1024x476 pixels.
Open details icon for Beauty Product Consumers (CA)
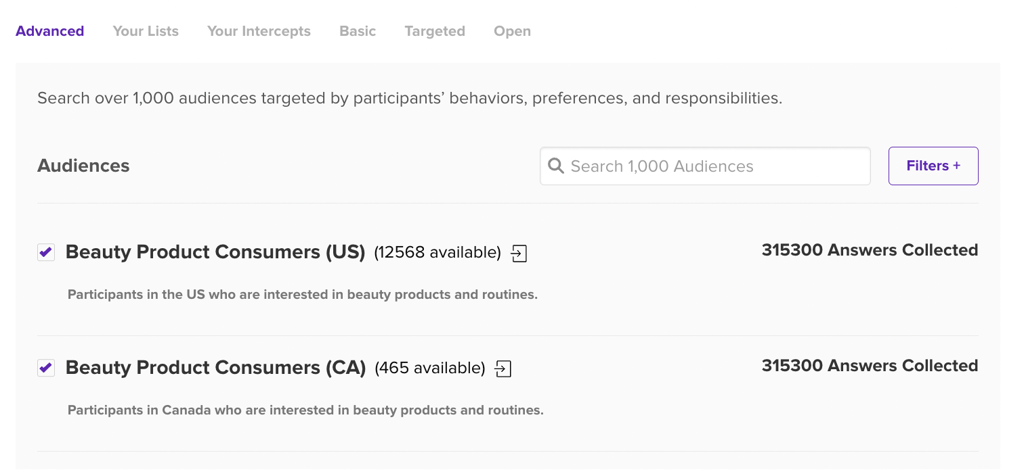[503, 369]
